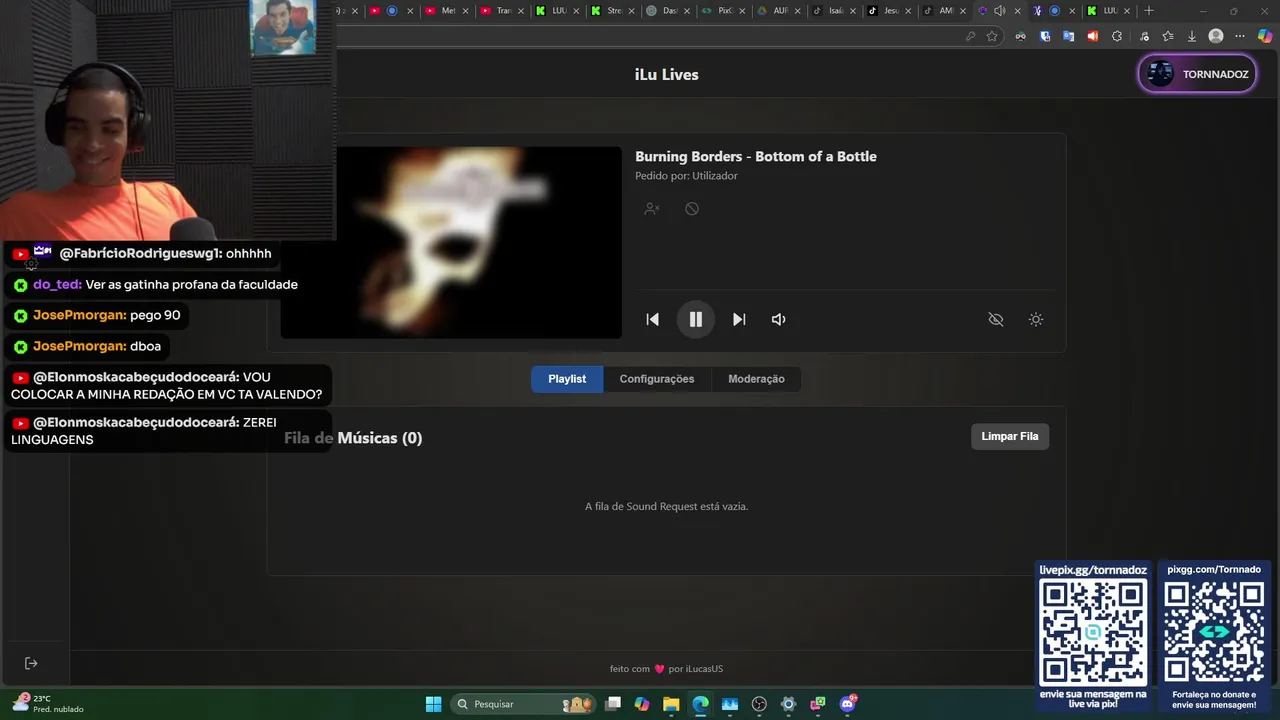Image resolution: width=1280 pixels, height=720 pixels.
Task: Open Task View on the taskbar
Action: point(613,704)
